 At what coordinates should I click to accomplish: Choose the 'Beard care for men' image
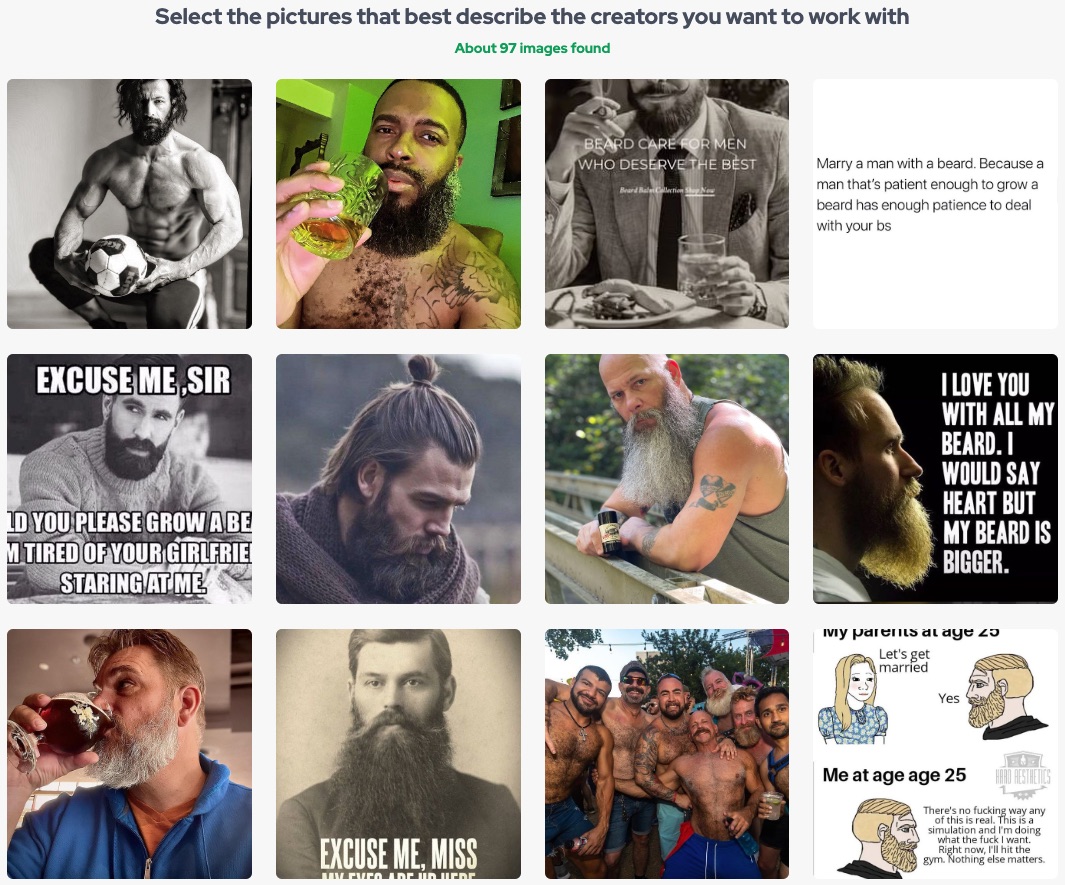[666, 204]
